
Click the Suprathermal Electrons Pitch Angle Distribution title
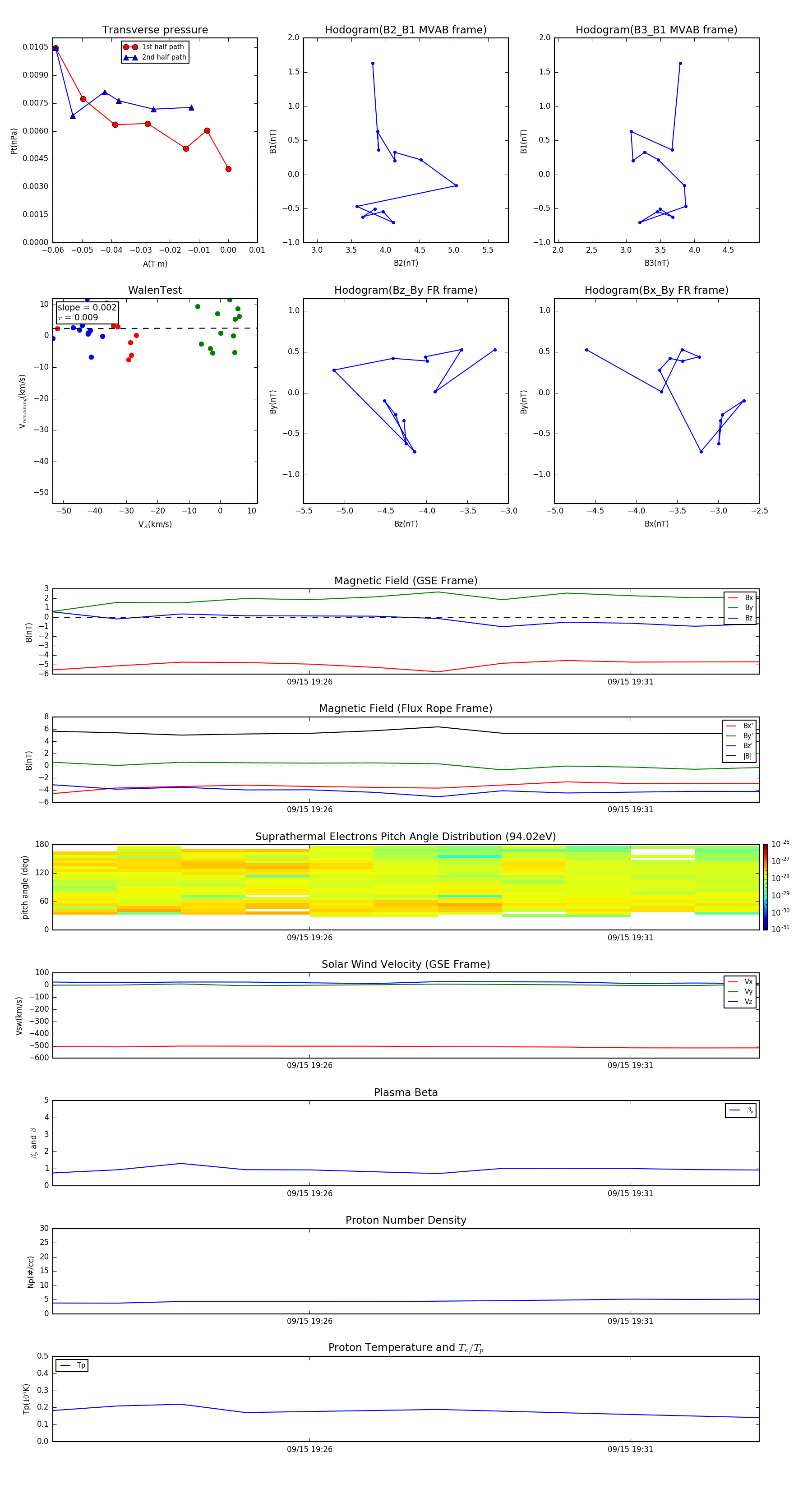click(406, 837)
